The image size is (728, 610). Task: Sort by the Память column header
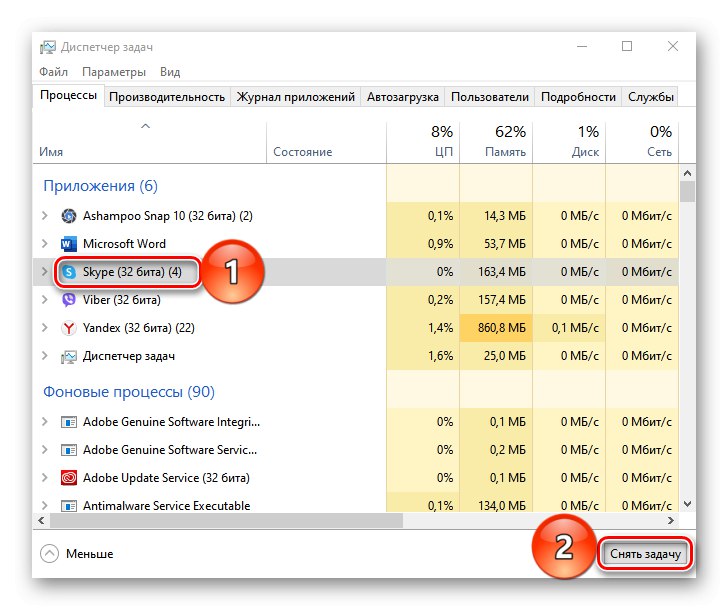(496, 143)
